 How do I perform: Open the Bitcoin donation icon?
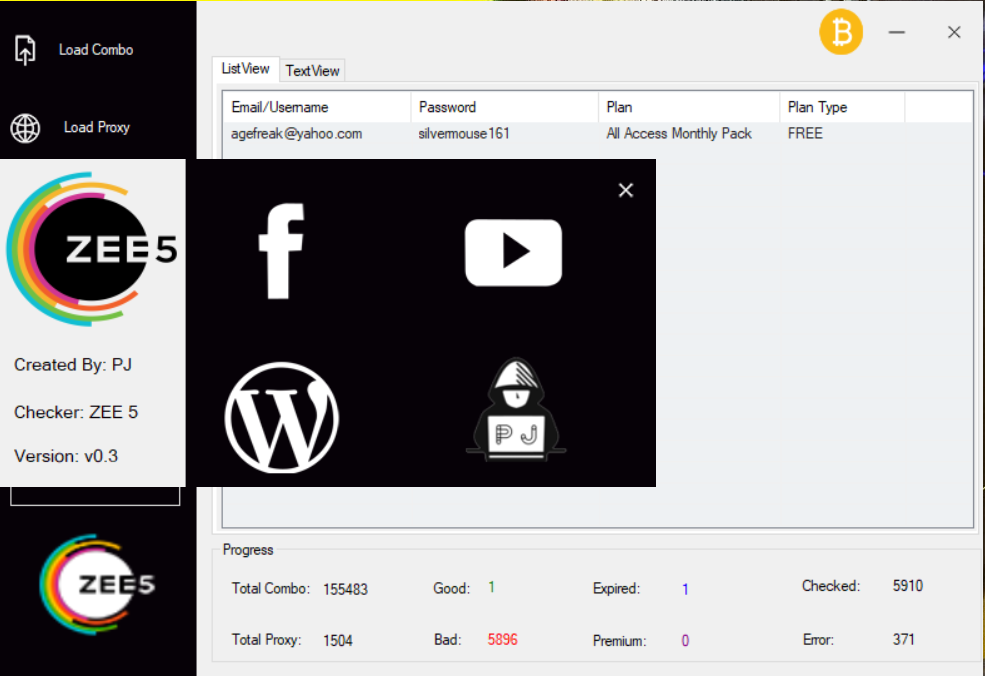(x=841, y=32)
